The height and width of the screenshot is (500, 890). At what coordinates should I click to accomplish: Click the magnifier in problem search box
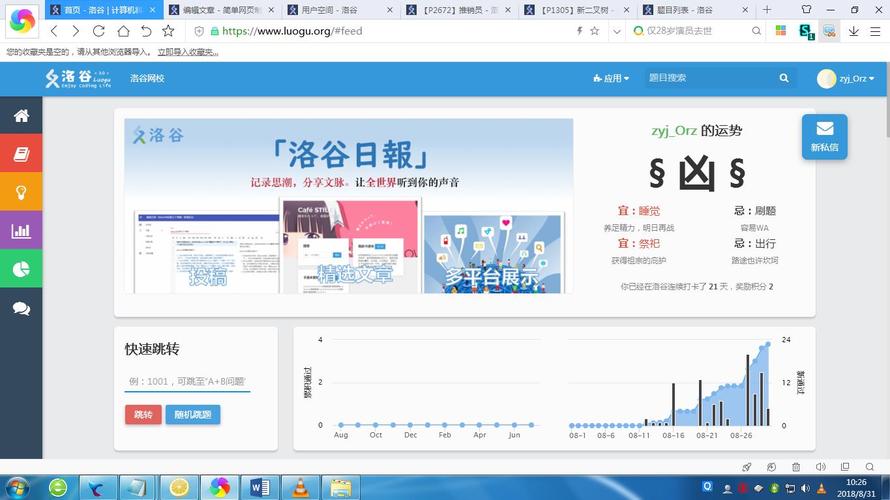point(784,78)
